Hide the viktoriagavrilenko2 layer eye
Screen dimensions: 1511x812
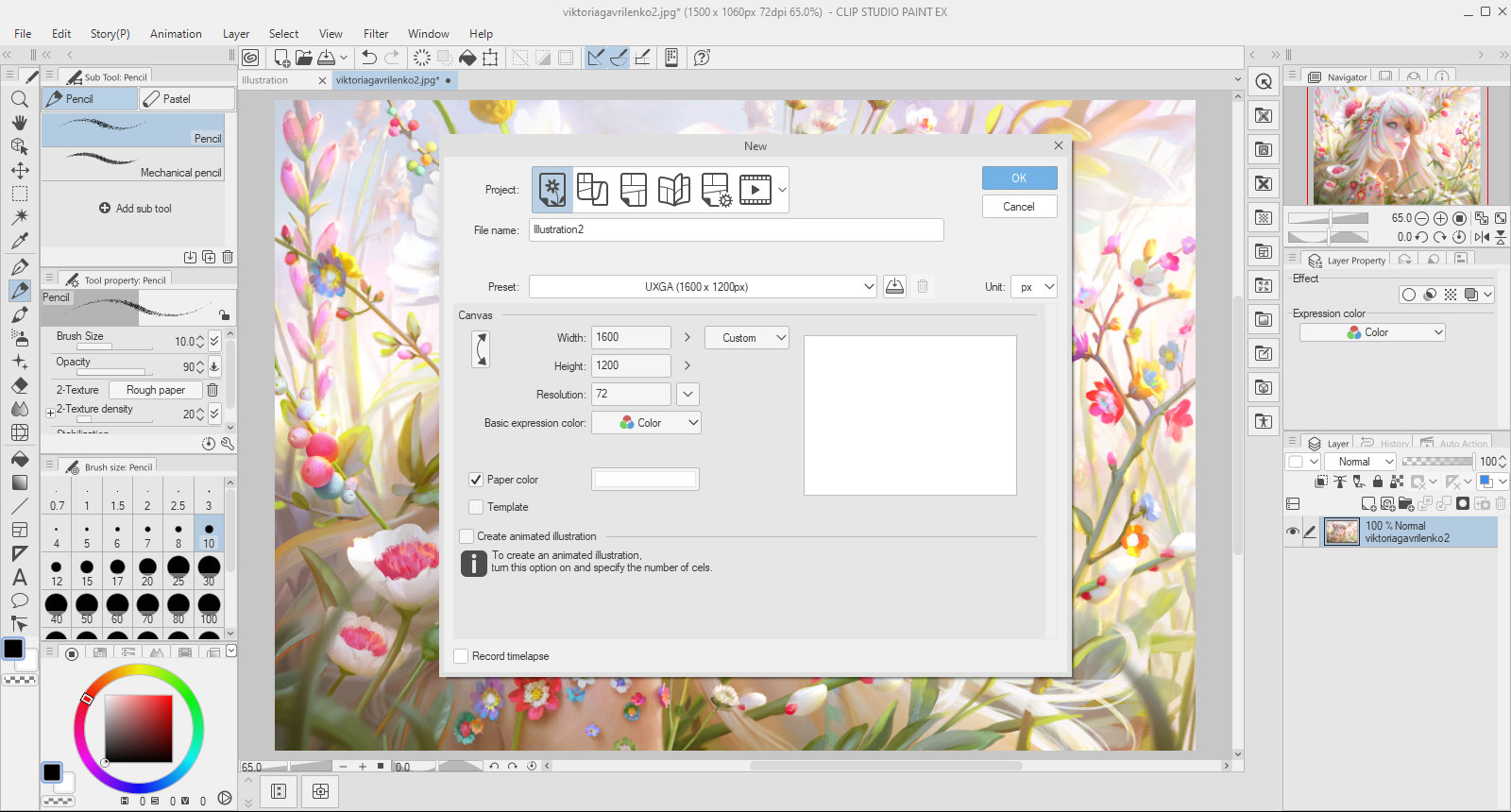[1293, 532]
